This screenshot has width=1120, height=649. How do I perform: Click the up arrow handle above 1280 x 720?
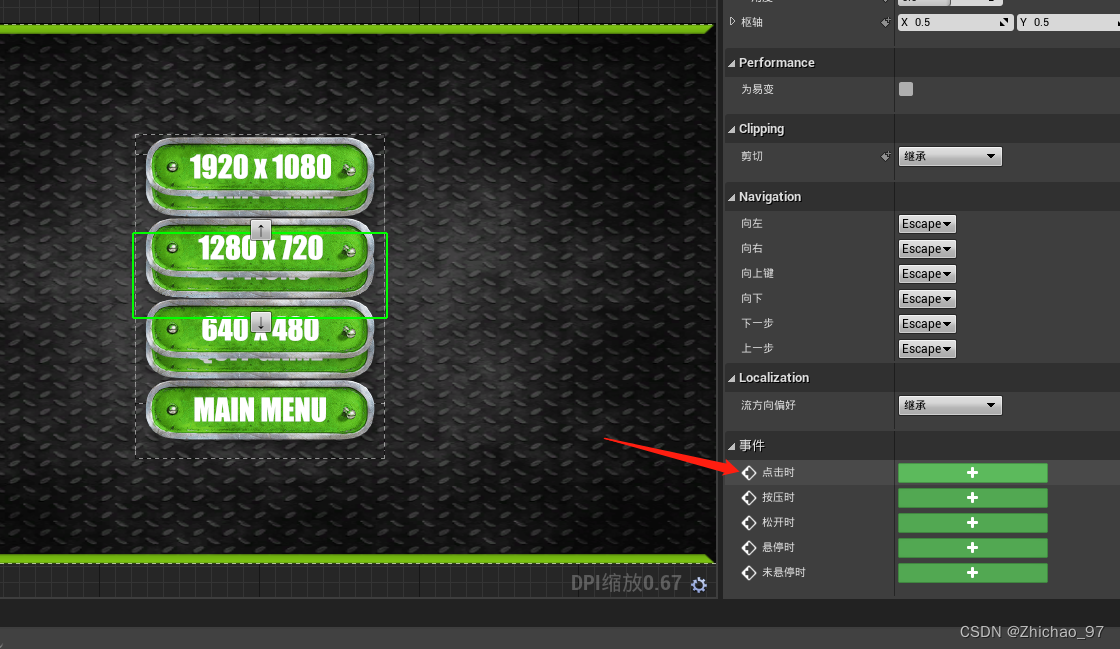[x=261, y=230]
